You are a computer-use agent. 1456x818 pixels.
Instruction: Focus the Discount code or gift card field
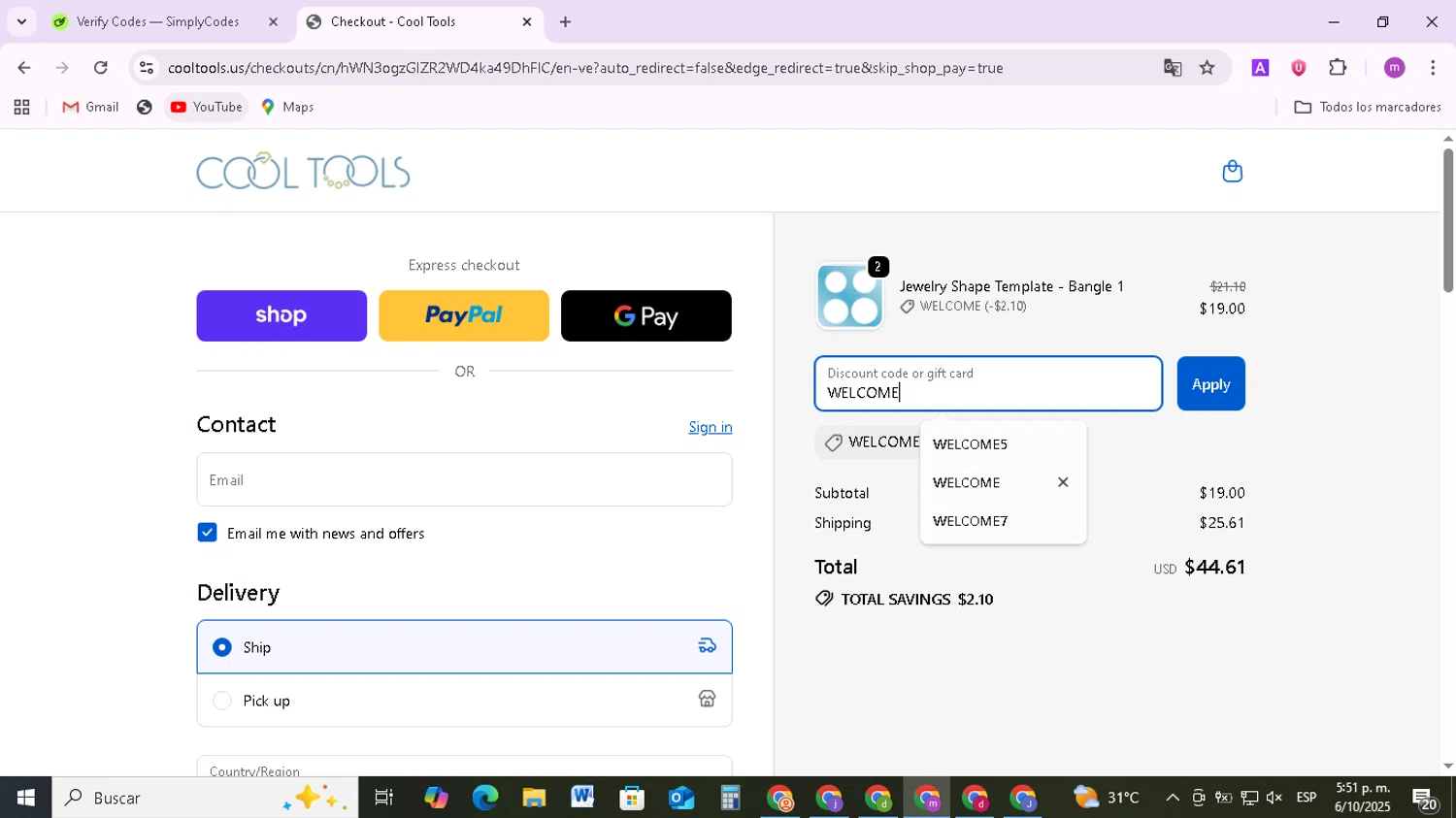coord(988,384)
